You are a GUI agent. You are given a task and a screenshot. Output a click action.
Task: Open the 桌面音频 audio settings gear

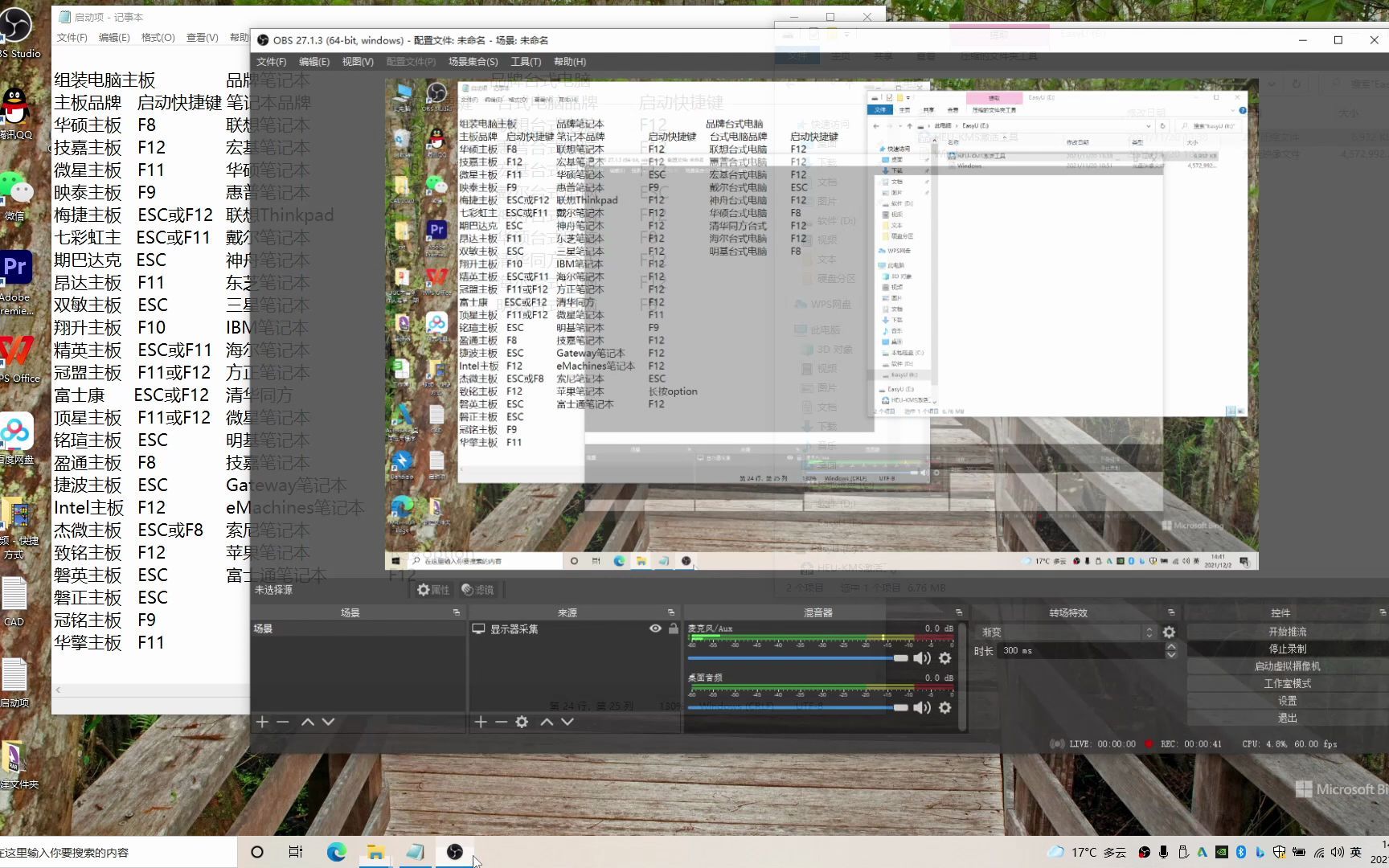click(945, 707)
